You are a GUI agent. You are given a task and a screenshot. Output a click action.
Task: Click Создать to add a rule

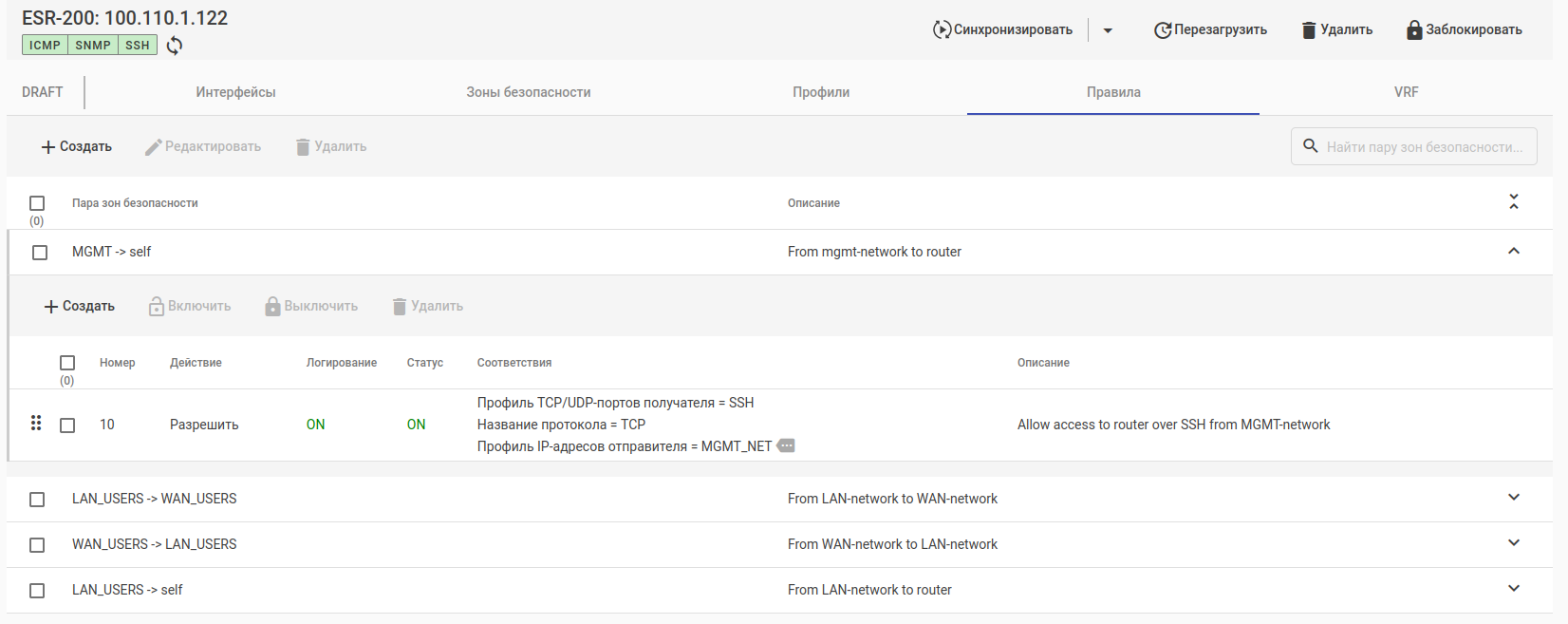point(80,306)
